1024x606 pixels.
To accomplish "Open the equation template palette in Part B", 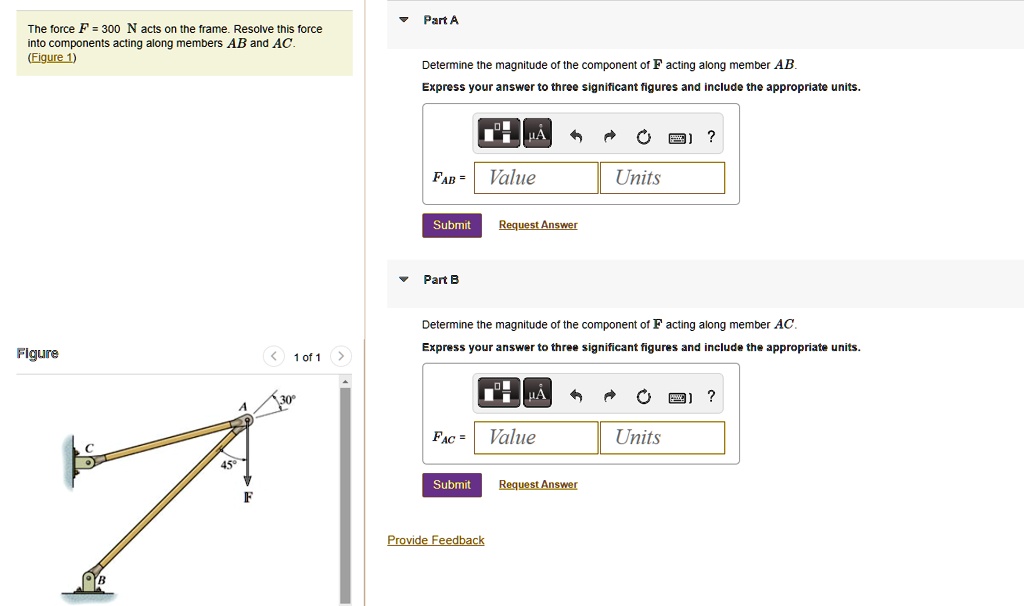I will click(498, 392).
